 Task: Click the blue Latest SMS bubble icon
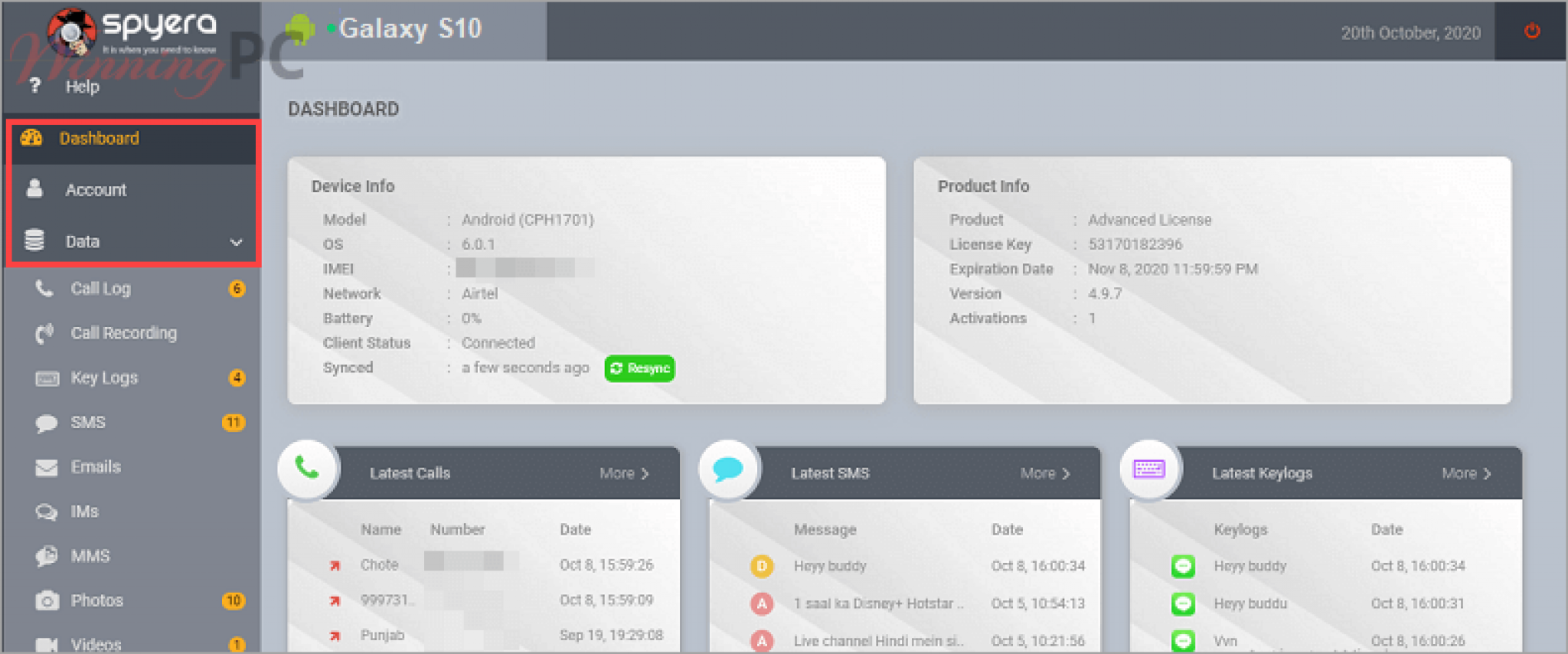[728, 468]
